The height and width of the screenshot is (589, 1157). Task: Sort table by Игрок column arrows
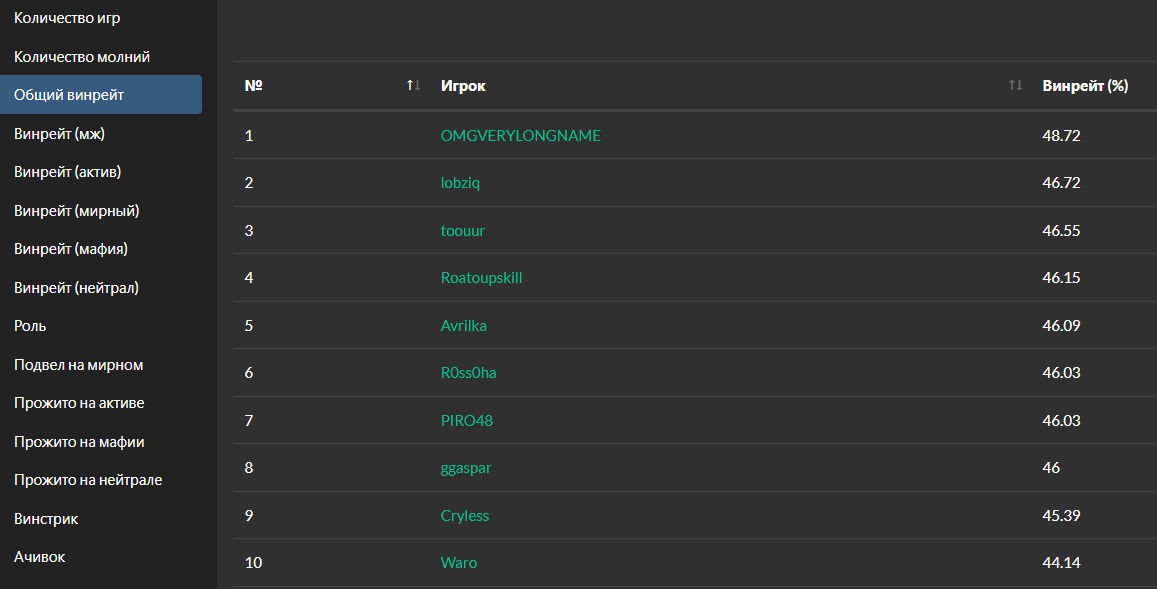coord(1015,86)
